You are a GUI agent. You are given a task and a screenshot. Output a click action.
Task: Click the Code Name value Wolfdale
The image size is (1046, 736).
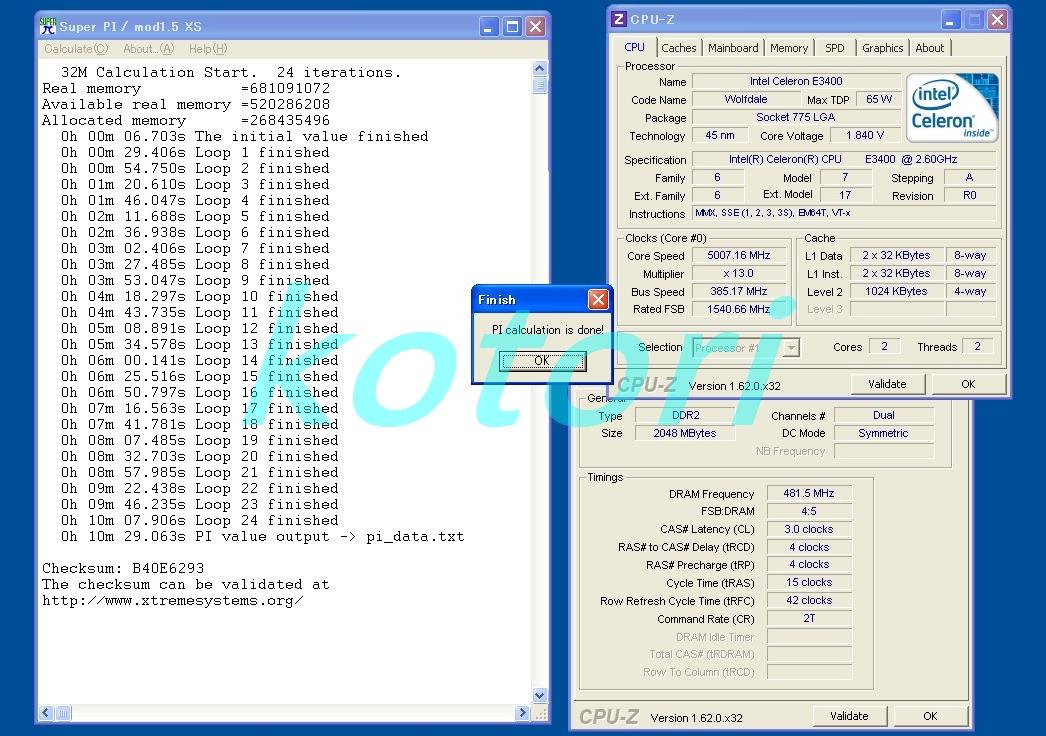tap(746, 99)
